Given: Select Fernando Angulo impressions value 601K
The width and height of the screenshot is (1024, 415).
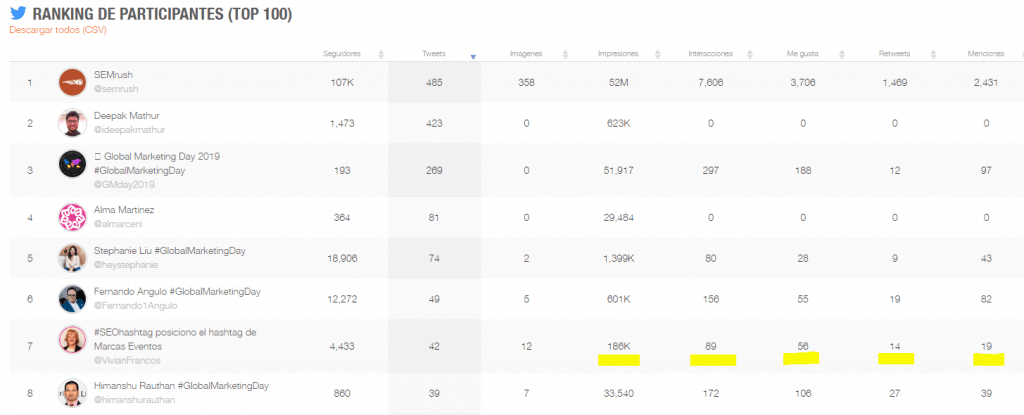Looking at the screenshot, I should click(618, 299).
